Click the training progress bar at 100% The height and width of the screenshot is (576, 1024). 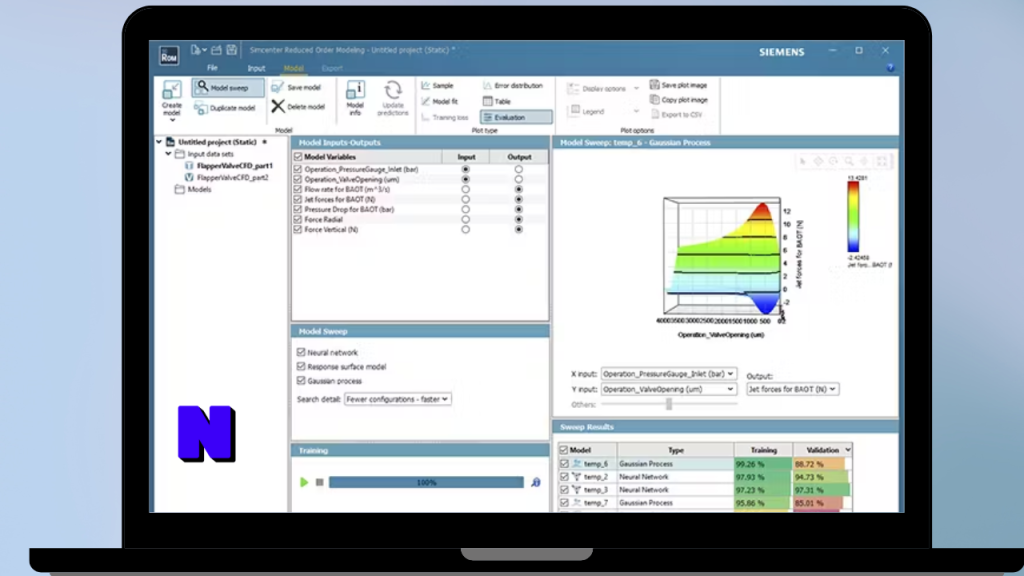click(x=426, y=483)
